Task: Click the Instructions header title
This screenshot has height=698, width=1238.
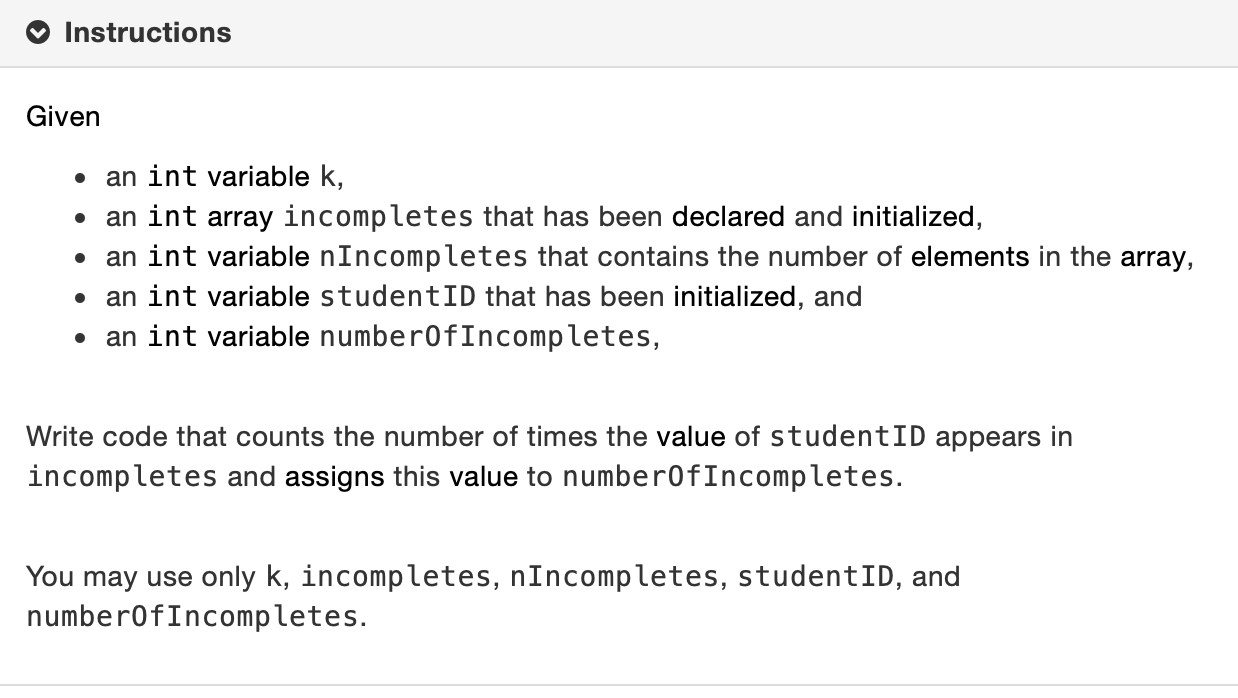Action: (147, 33)
